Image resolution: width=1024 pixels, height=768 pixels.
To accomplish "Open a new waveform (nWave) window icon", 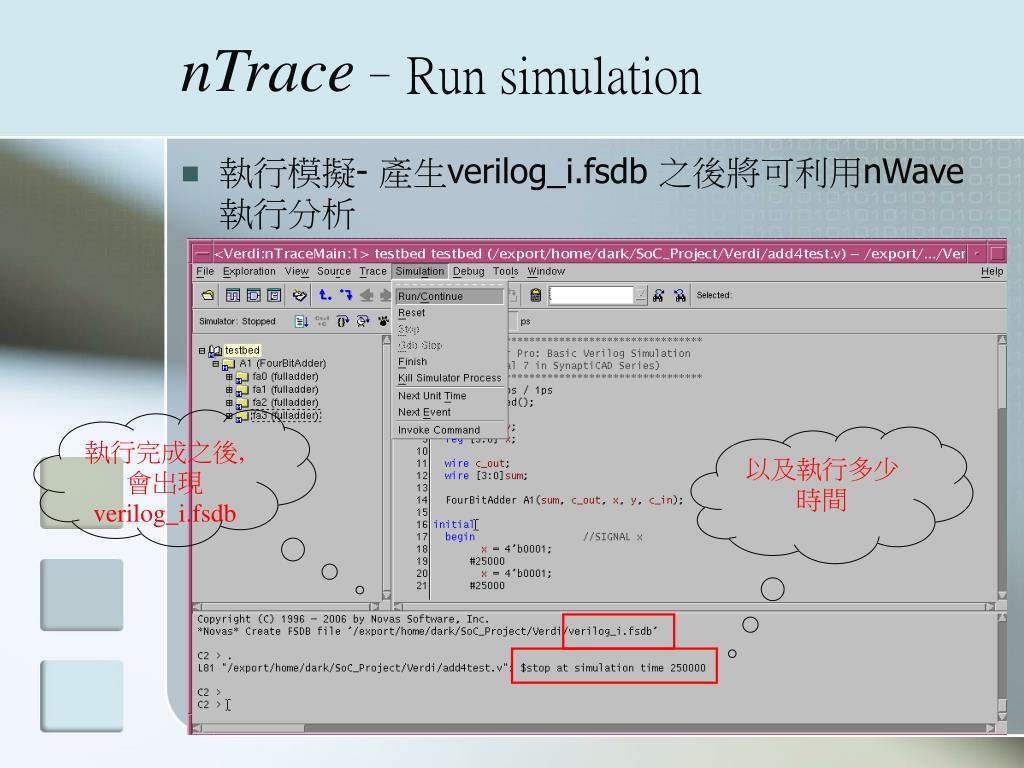I will (x=232, y=295).
